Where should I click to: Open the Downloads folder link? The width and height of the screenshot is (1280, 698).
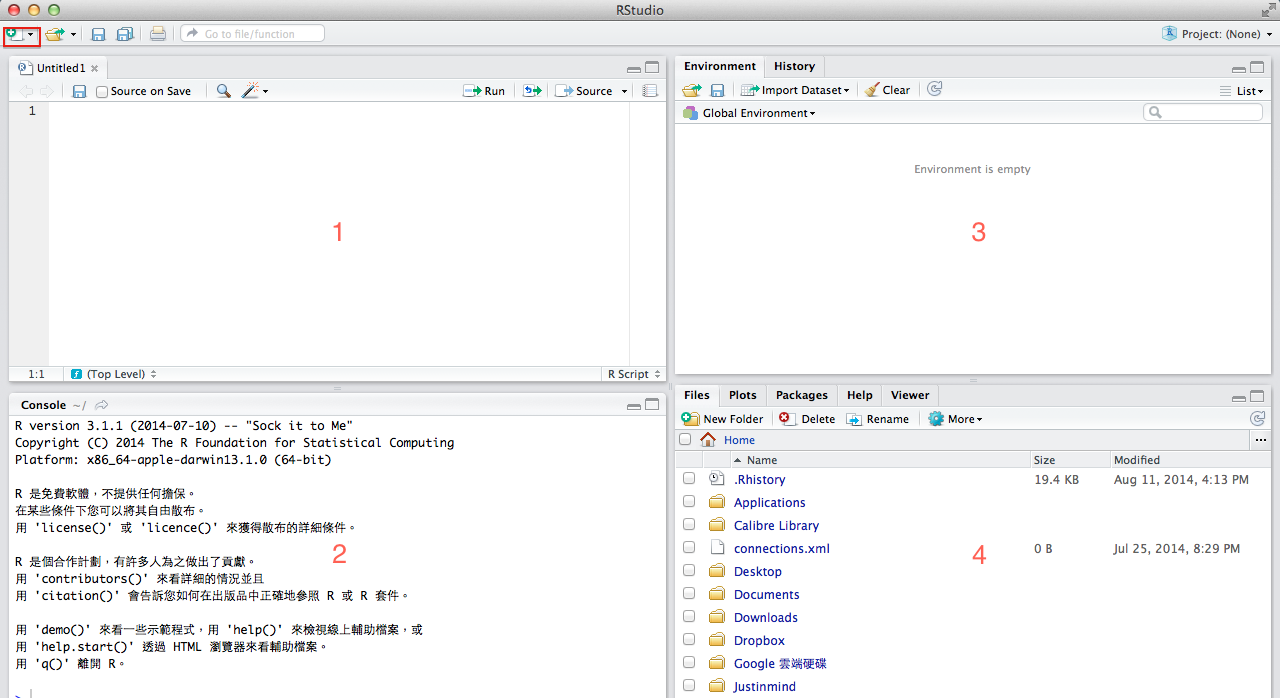766,617
